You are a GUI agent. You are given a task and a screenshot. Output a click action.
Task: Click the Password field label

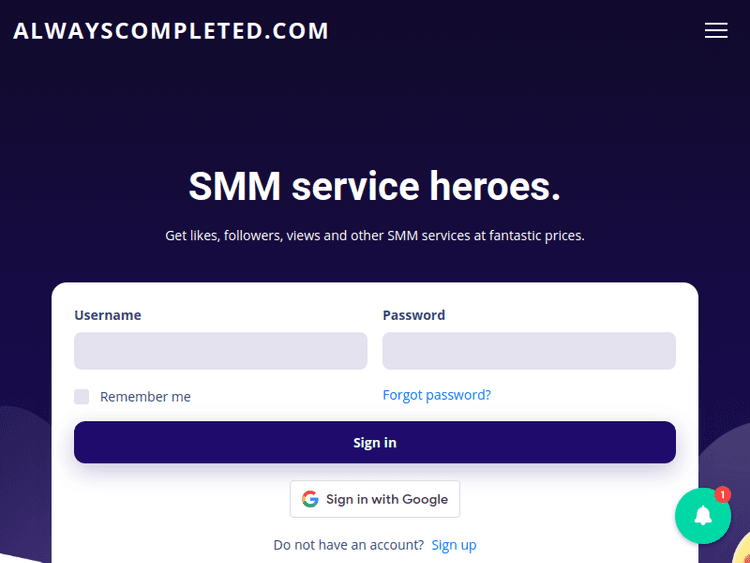click(x=414, y=315)
